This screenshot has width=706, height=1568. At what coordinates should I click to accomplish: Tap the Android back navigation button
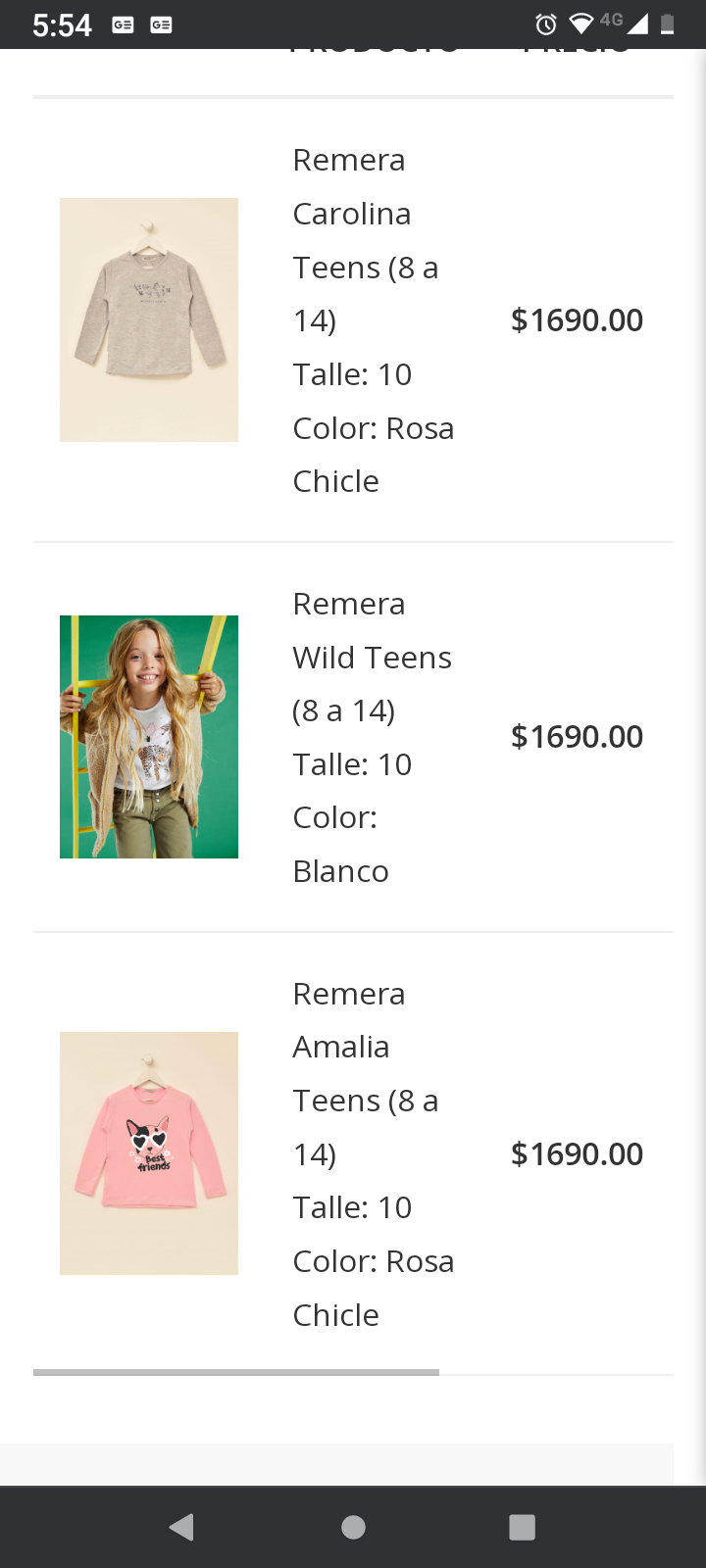[181, 1527]
